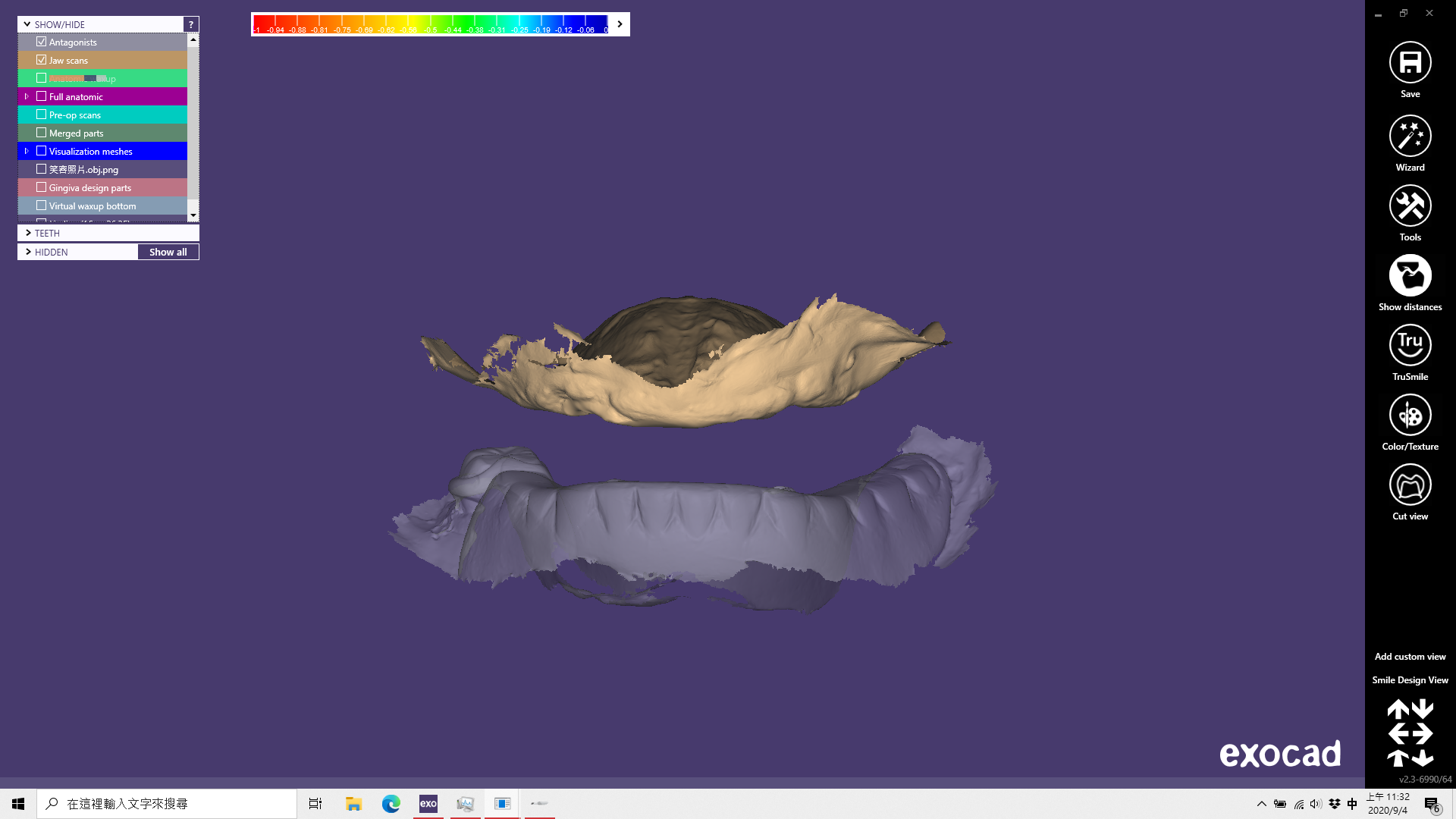Open the Tools menu icon
This screenshot has width=1456, height=819.
pyautogui.click(x=1410, y=206)
